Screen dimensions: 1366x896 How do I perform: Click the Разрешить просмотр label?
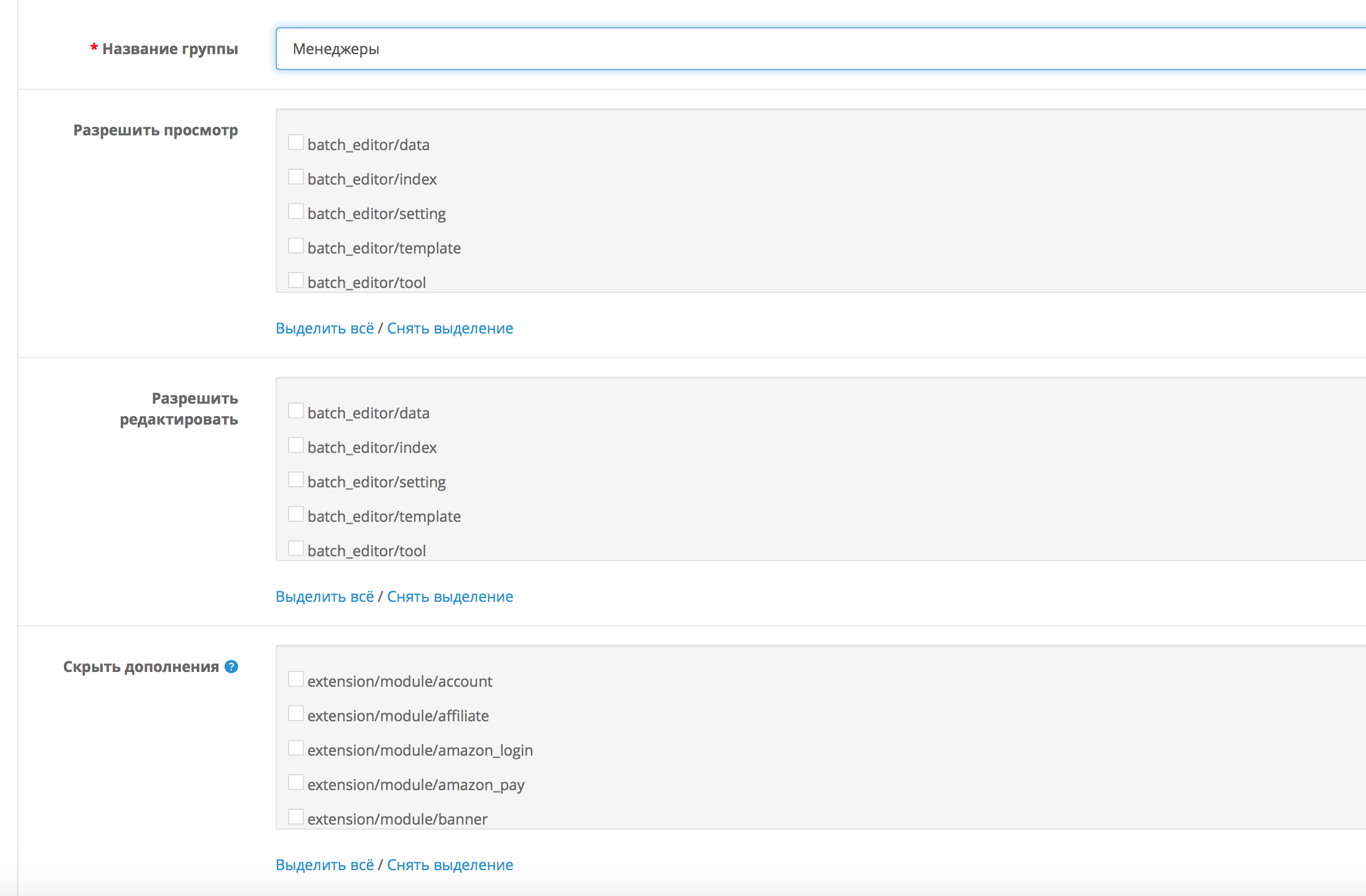pos(156,130)
